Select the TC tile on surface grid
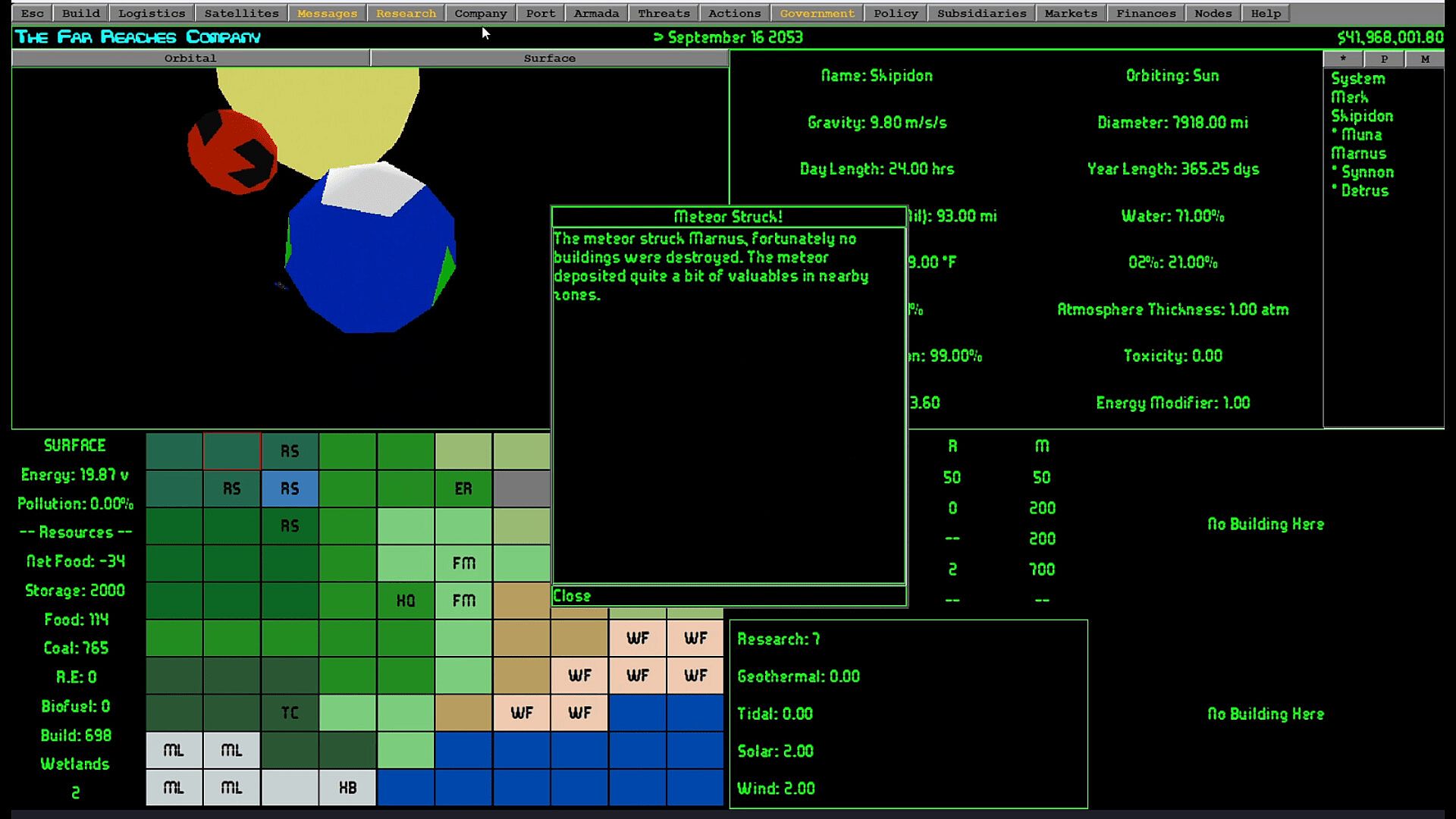Image resolution: width=1456 pixels, height=819 pixels. tap(290, 713)
